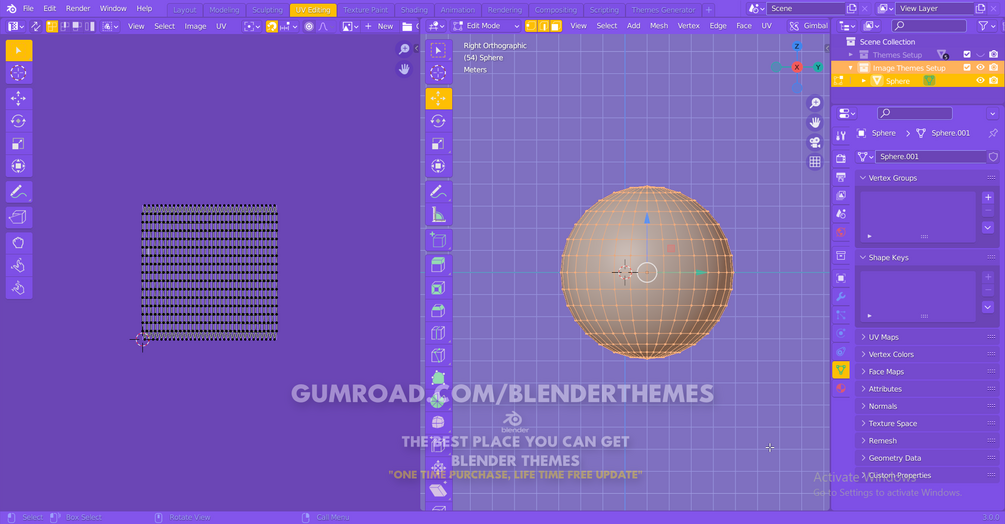
Task: Select the Transform tool in 3D viewport
Action: point(438,166)
